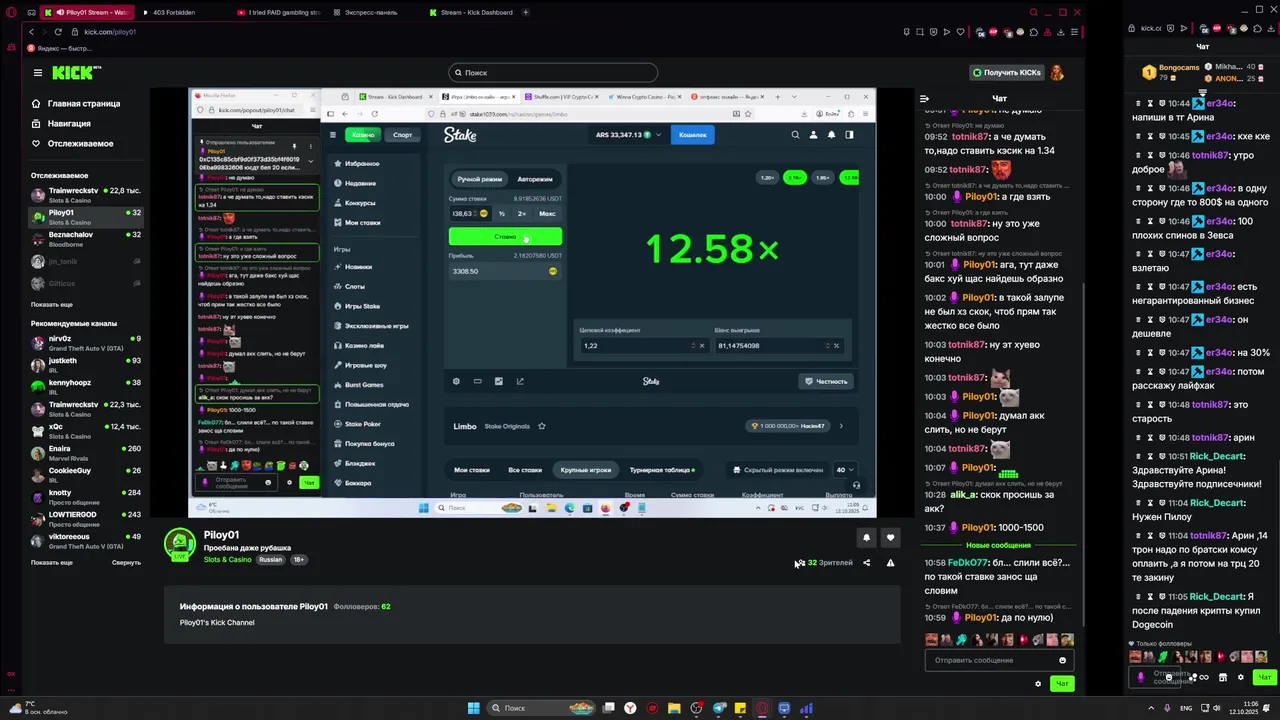Focus the Поиск search field

(553, 72)
